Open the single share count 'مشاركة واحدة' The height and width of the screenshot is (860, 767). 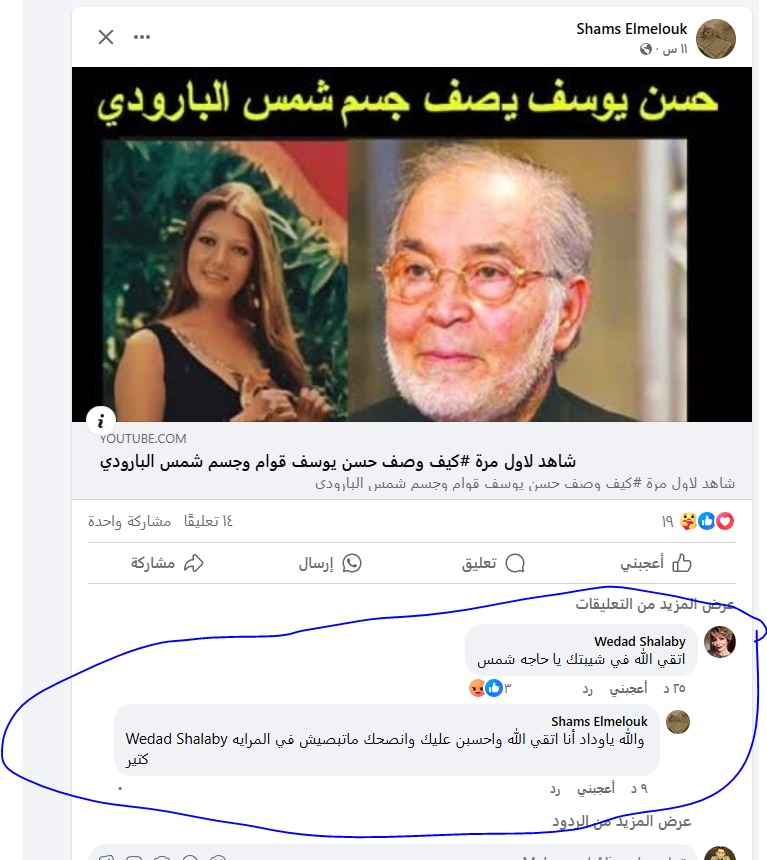[x=129, y=521]
